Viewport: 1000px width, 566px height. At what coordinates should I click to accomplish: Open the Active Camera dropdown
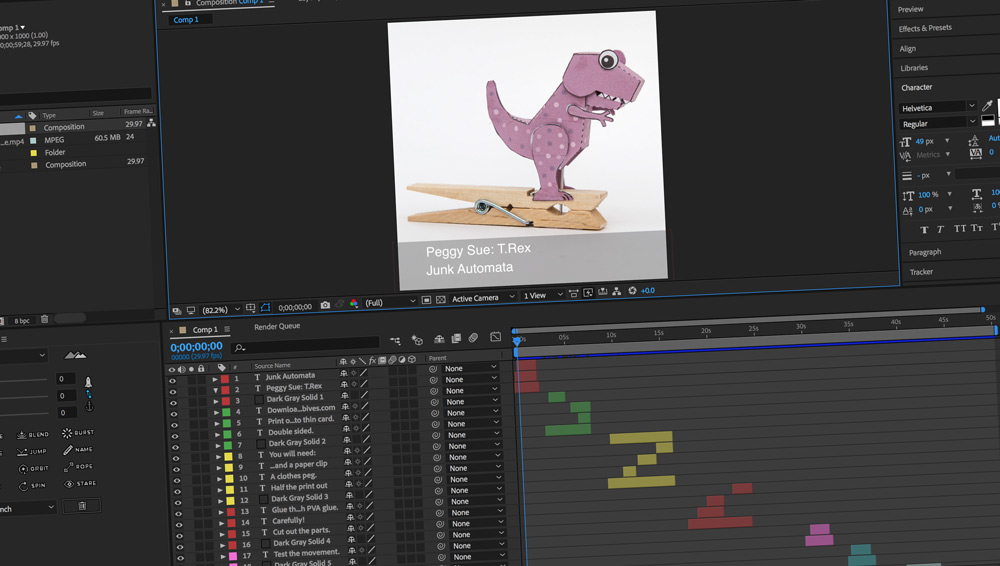pyautogui.click(x=483, y=297)
